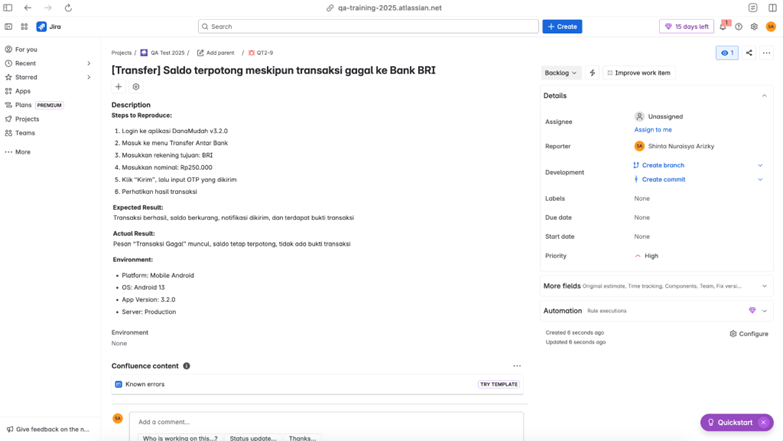
Task: Open browser split view icon
Action: click(773, 7)
